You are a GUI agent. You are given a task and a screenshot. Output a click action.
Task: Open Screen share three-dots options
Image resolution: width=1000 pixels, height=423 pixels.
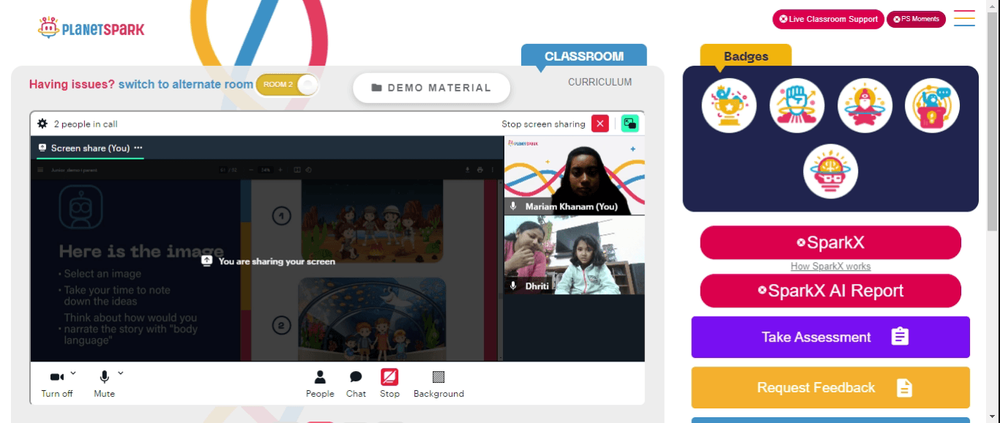pos(138,147)
